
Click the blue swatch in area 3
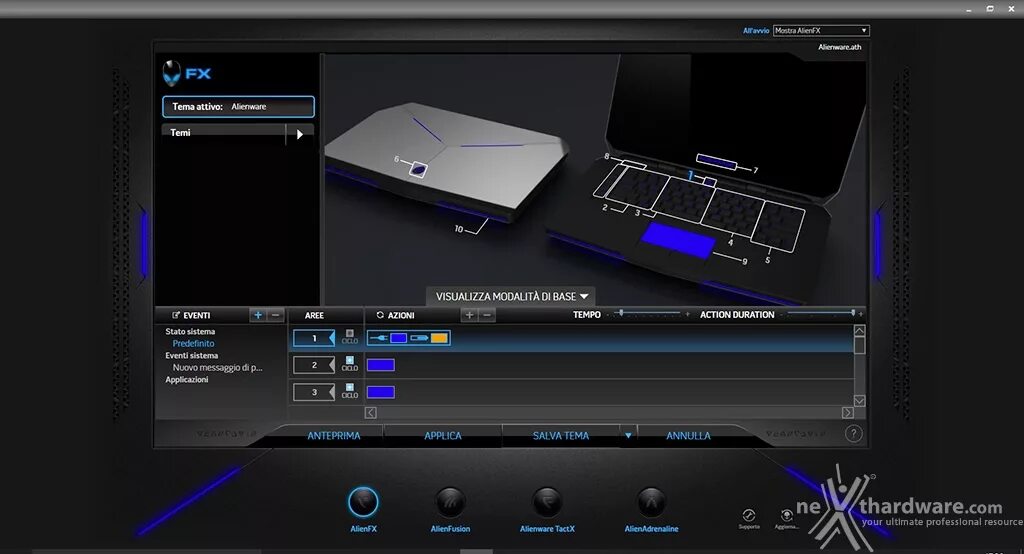[x=381, y=392]
